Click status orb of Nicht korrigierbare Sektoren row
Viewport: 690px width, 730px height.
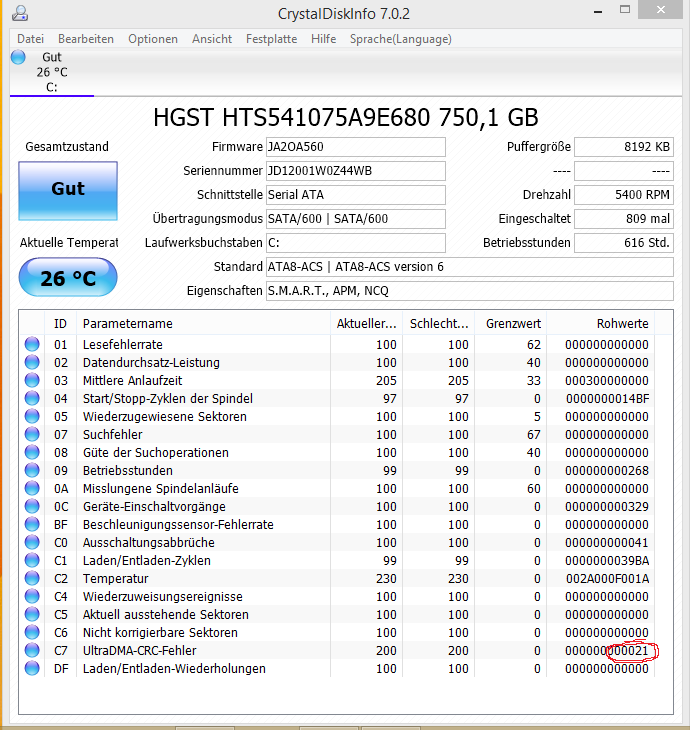point(32,632)
